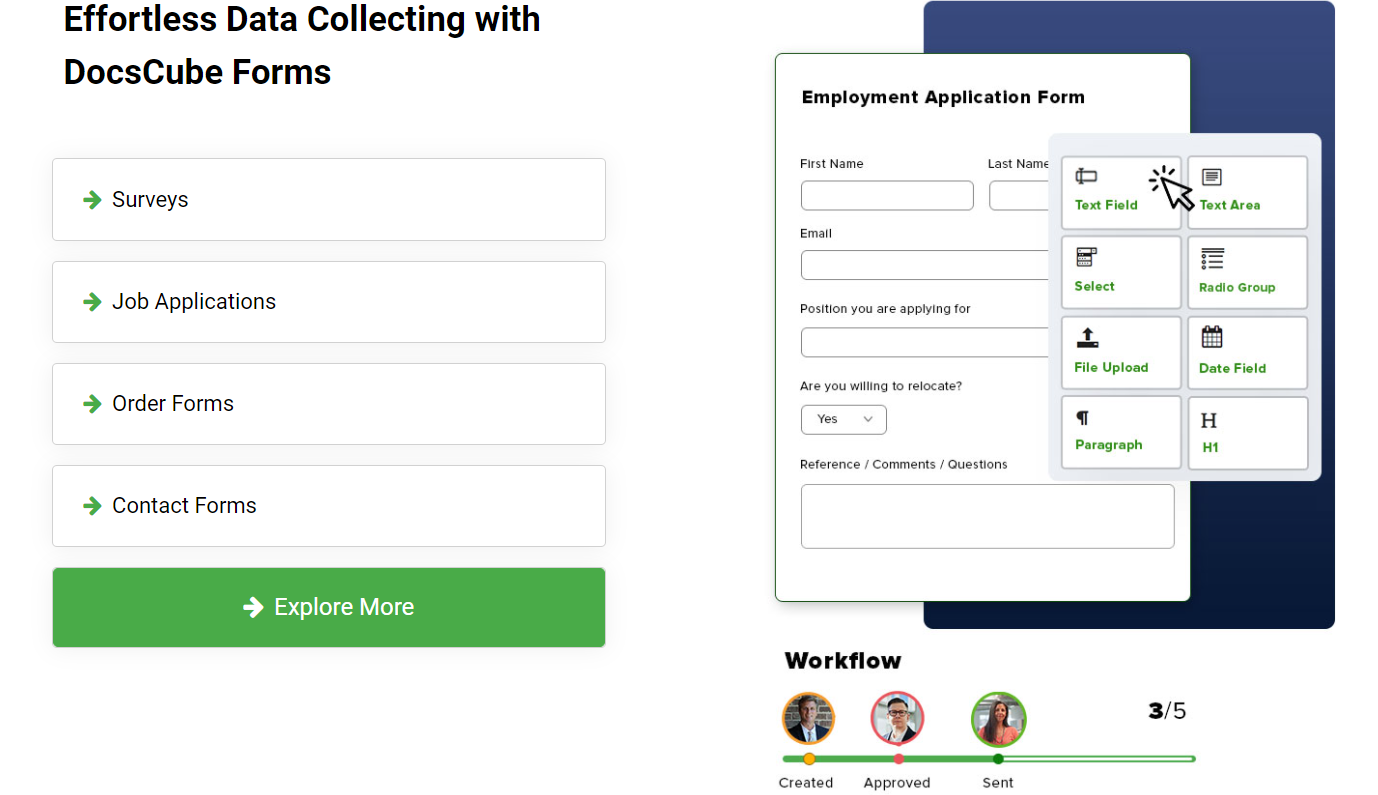Open the Contact Forms item
1378x795 pixels.
point(328,506)
